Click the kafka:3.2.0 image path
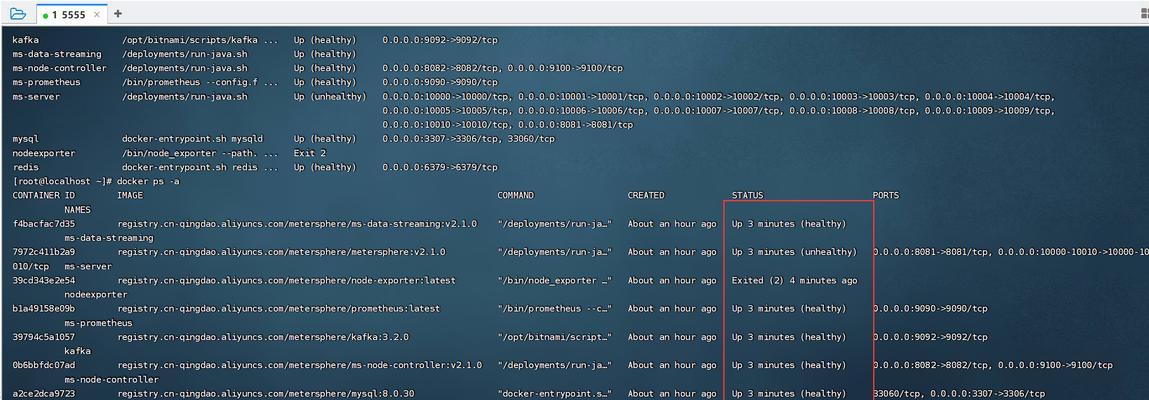This screenshot has width=1149, height=400. [x=263, y=337]
